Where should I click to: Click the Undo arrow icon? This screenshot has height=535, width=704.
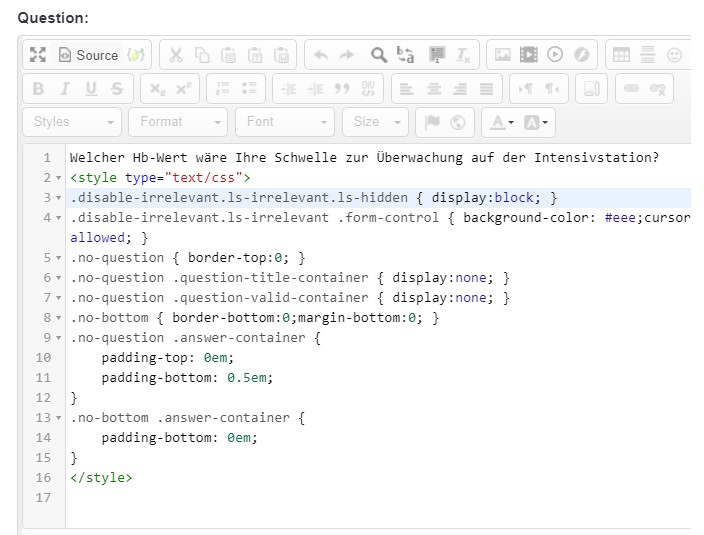click(x=319, y=55)
